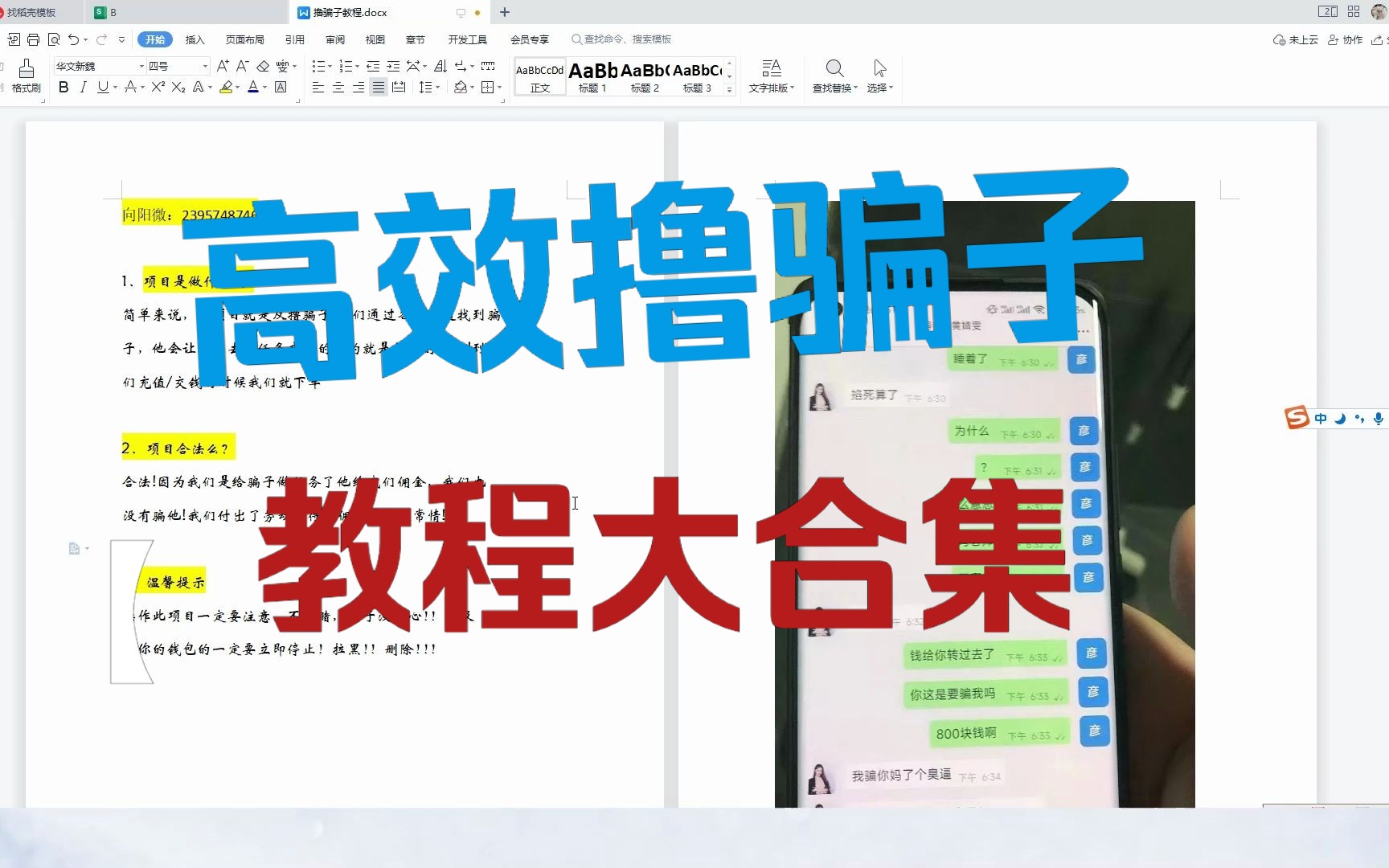The image size is (1389, 868).
Task: Open the font size dropdown 四号
Action: pyautogui.click(x=205, y=66)
